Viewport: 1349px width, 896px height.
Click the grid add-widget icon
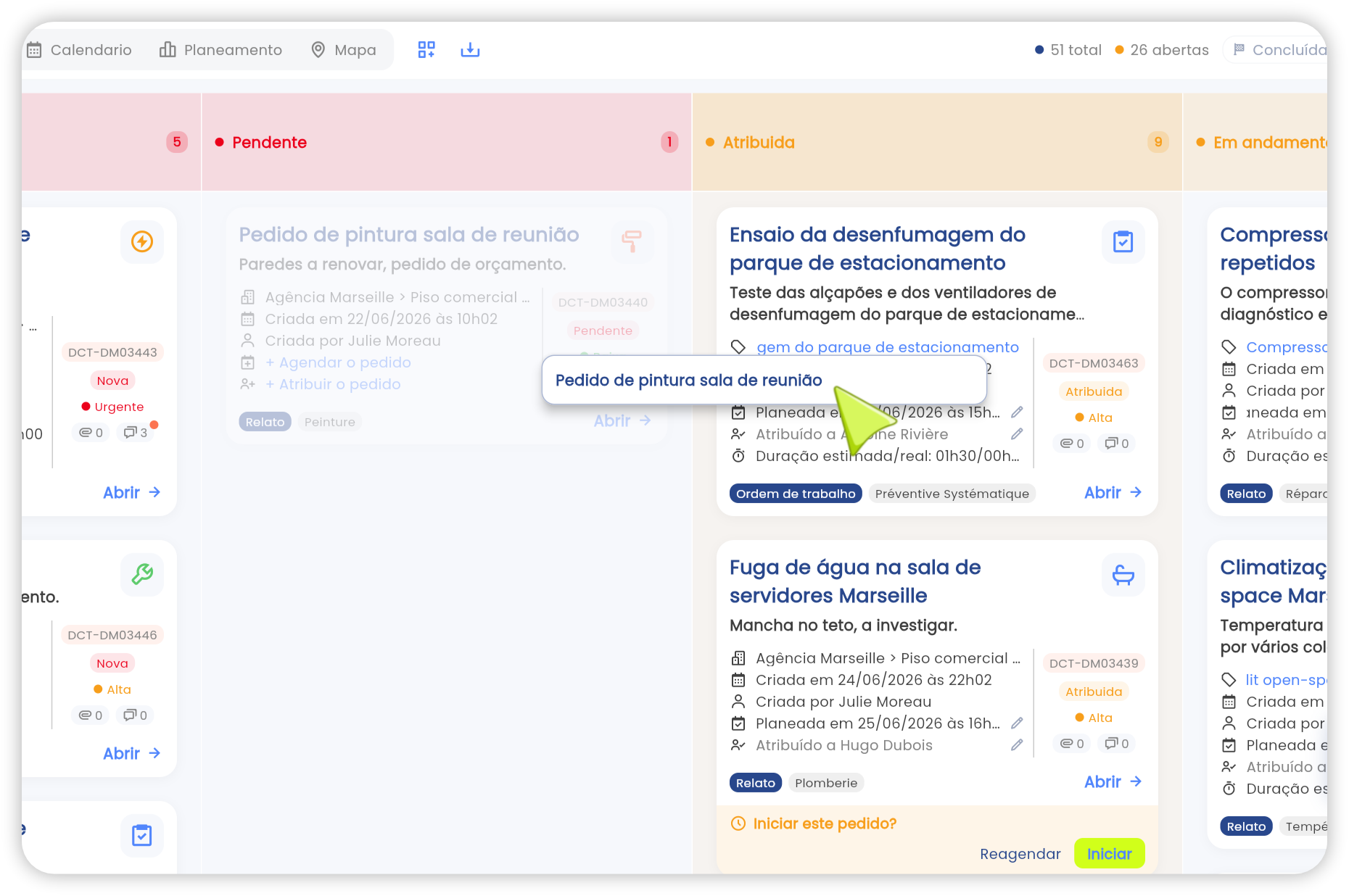(x=426, y=49)
